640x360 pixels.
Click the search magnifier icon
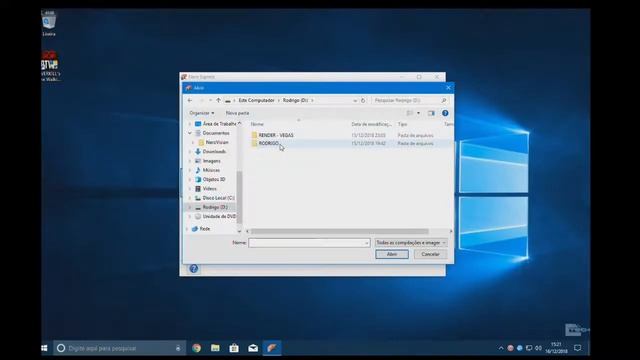(x=444, y=100)
